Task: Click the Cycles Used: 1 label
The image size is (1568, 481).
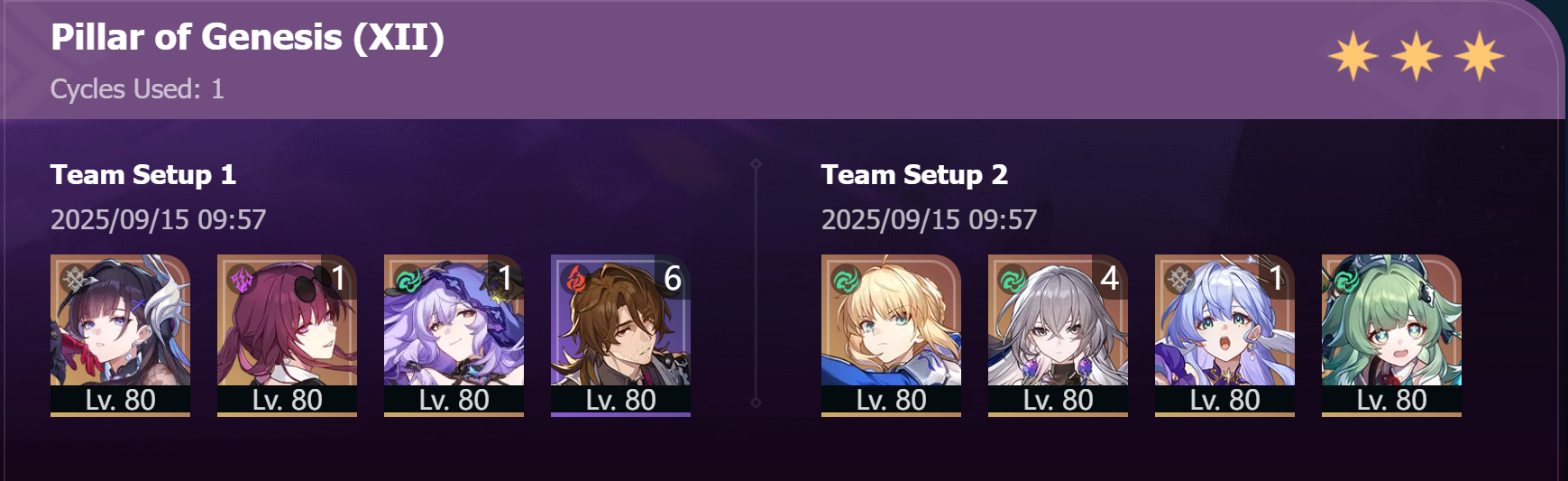Action: coord(137,89)
